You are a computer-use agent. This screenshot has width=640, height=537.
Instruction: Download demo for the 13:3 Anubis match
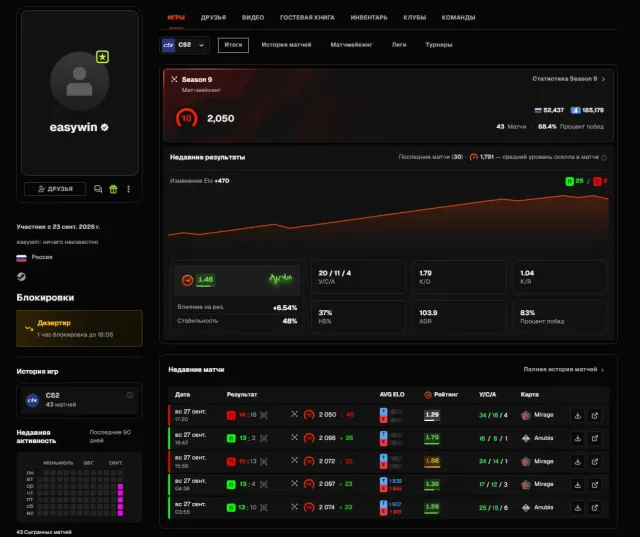tap(578, 438)
